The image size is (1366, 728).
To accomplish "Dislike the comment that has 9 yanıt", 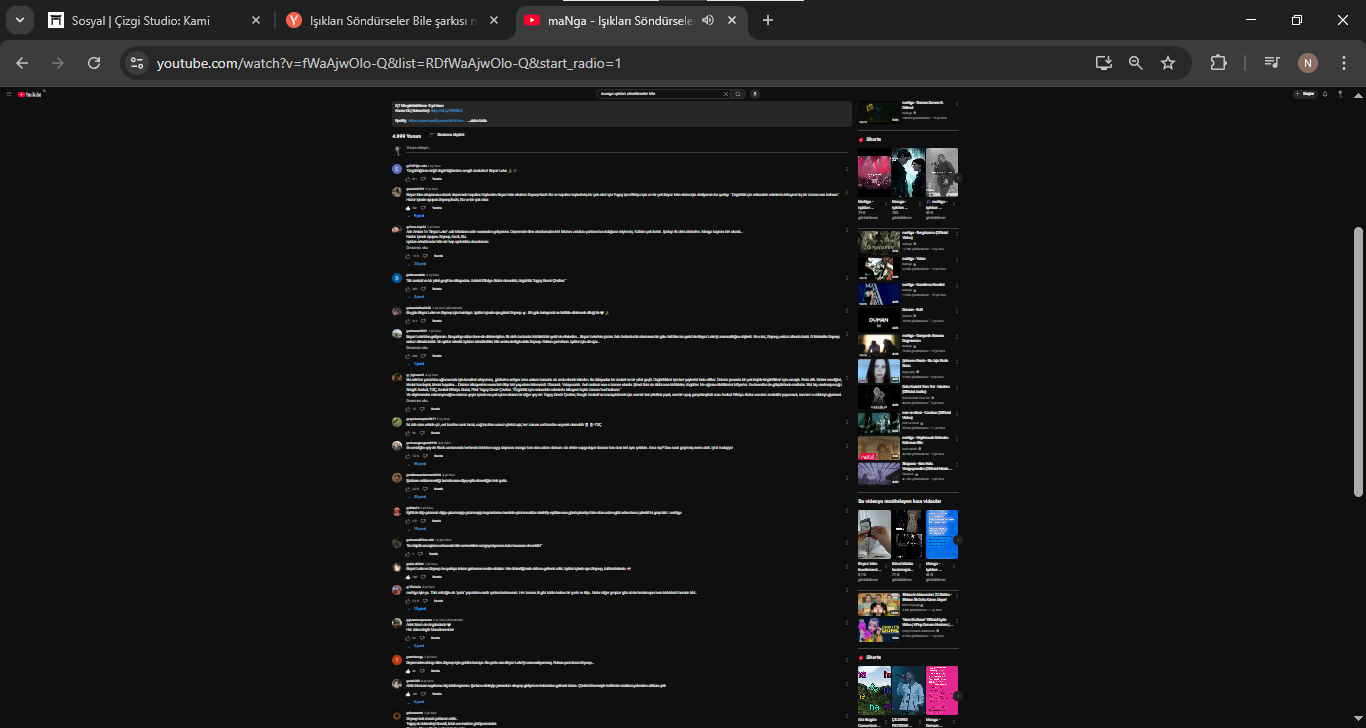I will pyautogui.click(x=423, y=208).
